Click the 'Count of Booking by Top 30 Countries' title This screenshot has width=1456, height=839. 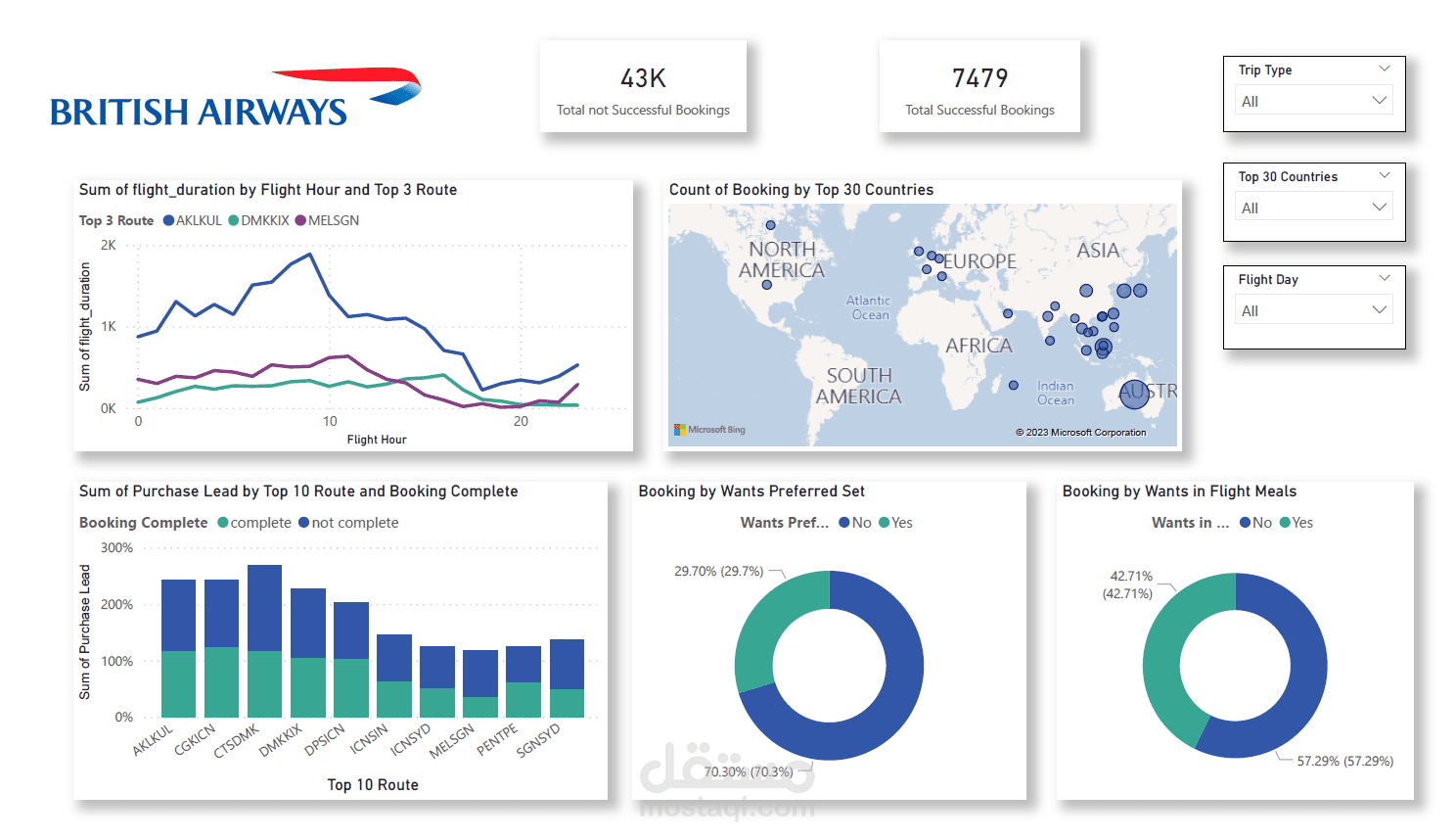point(801,190)
